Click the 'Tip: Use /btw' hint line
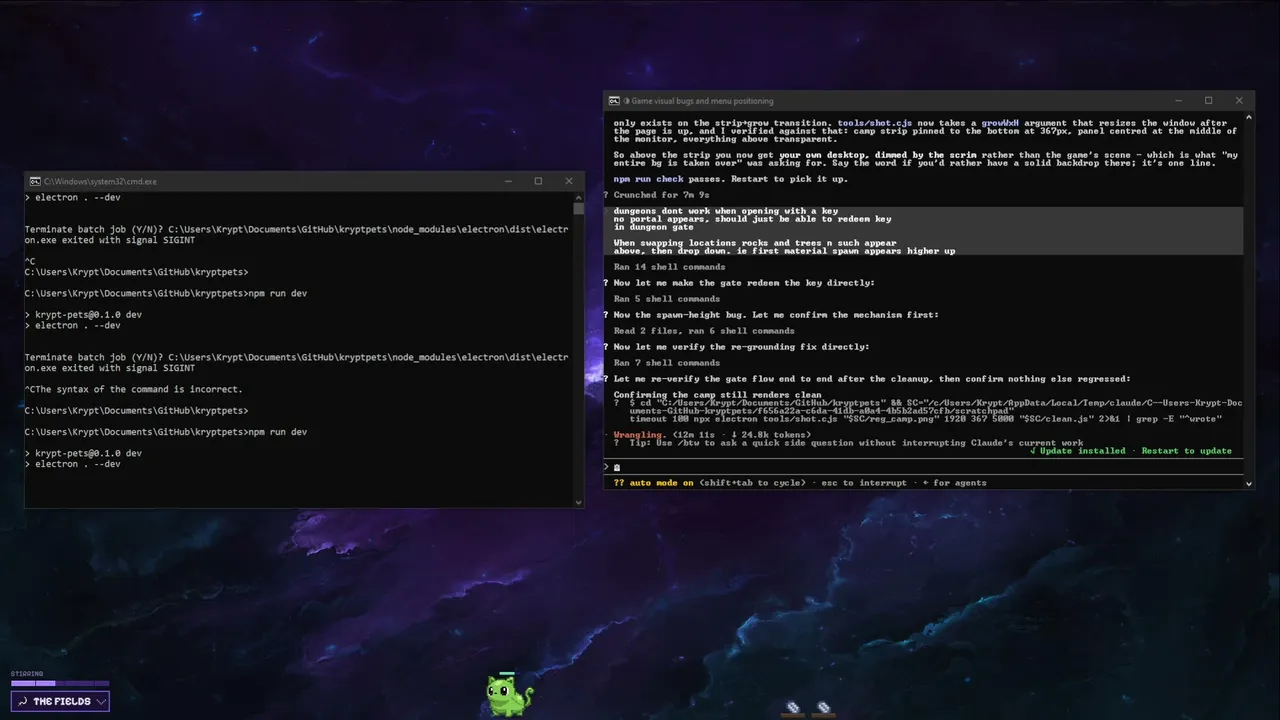 tap(848, 443)
